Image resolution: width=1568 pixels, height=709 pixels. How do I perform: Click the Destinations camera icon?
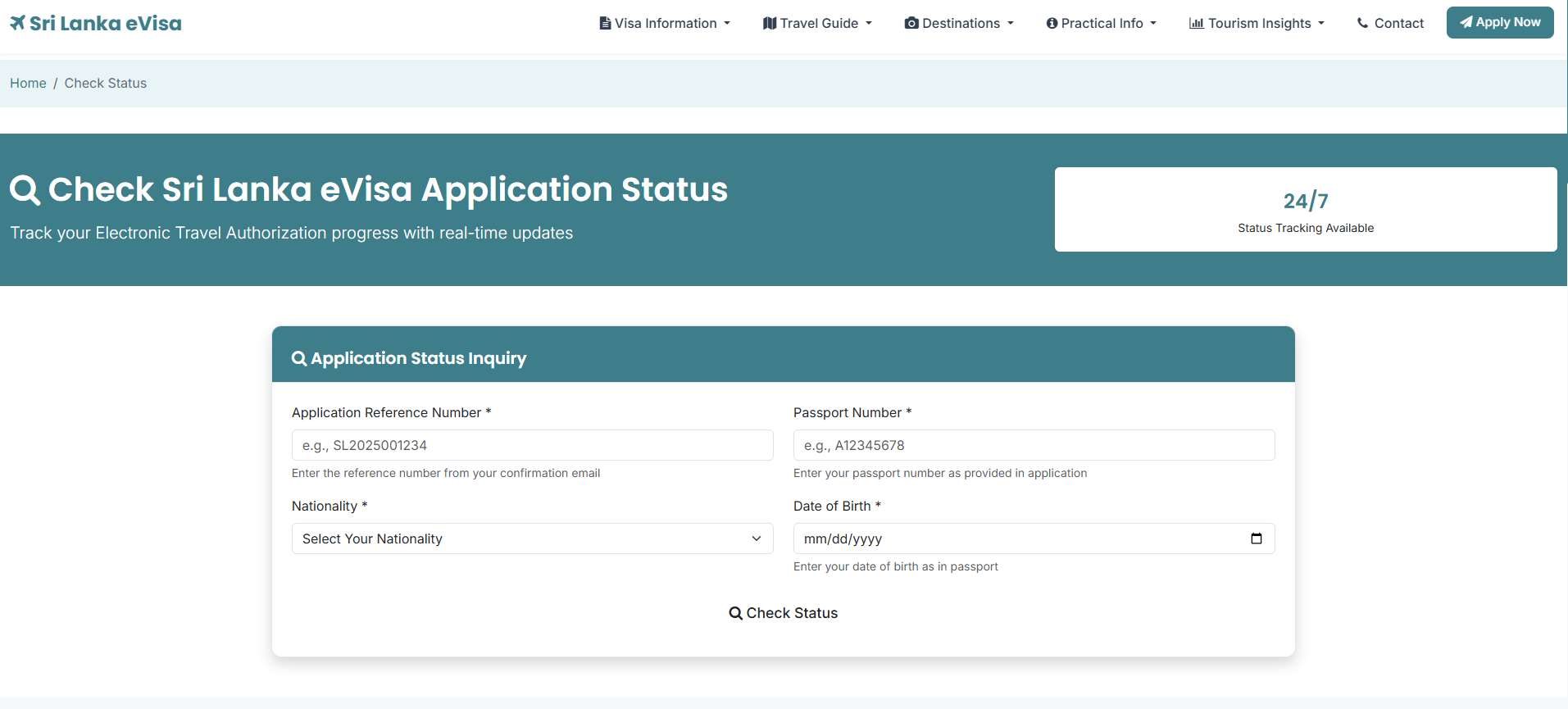[x=911, y=23]
